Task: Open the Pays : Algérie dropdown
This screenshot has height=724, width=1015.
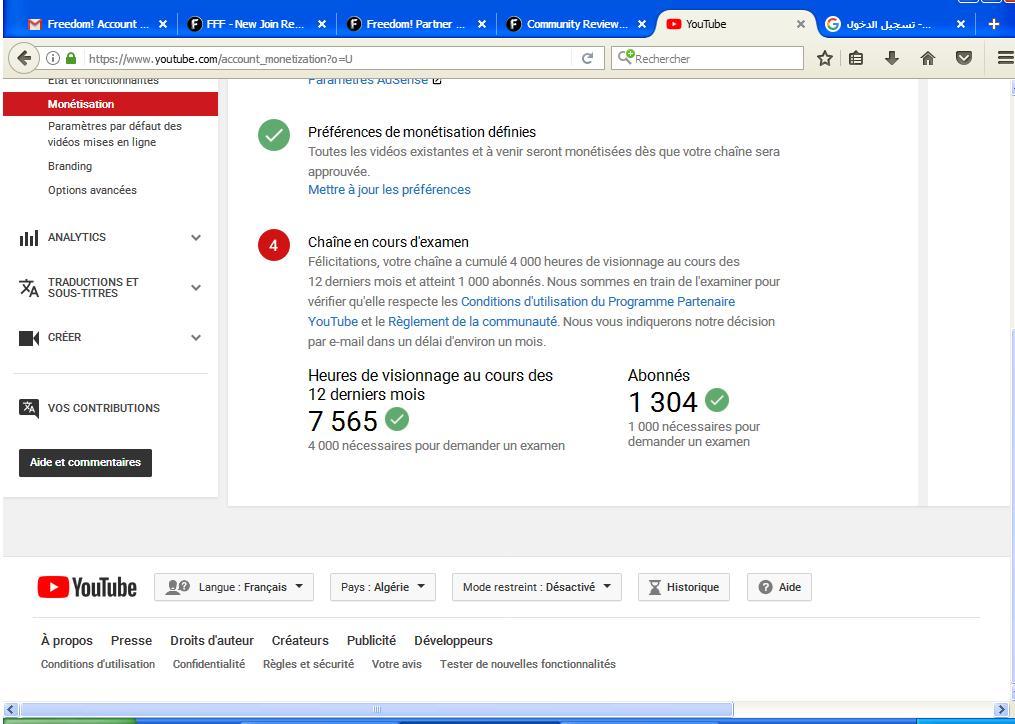Action: (383, 587)
